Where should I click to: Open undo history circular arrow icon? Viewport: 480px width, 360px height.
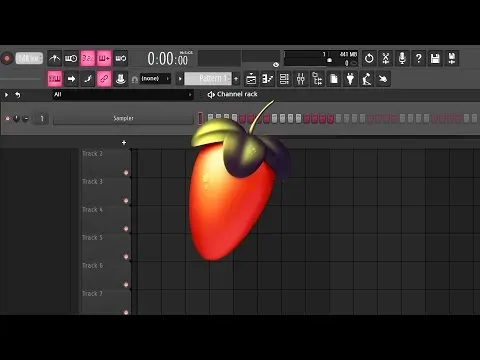tap(369, 58)
